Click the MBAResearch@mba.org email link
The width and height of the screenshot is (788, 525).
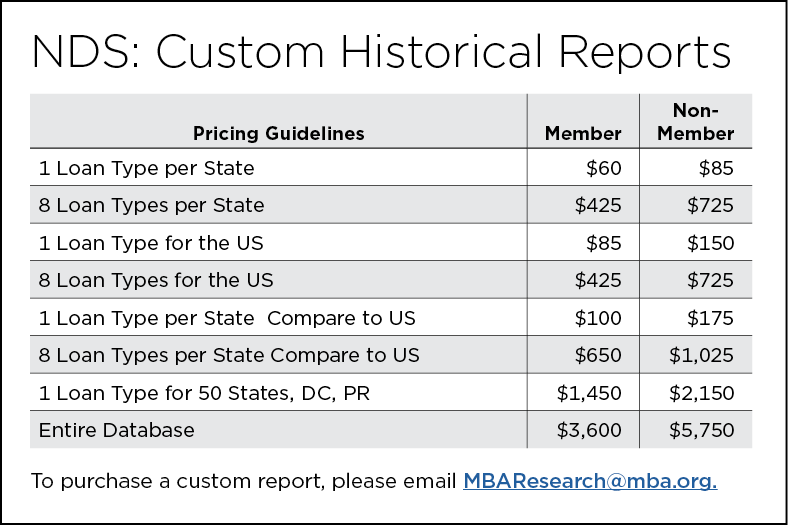click(589, 481)
